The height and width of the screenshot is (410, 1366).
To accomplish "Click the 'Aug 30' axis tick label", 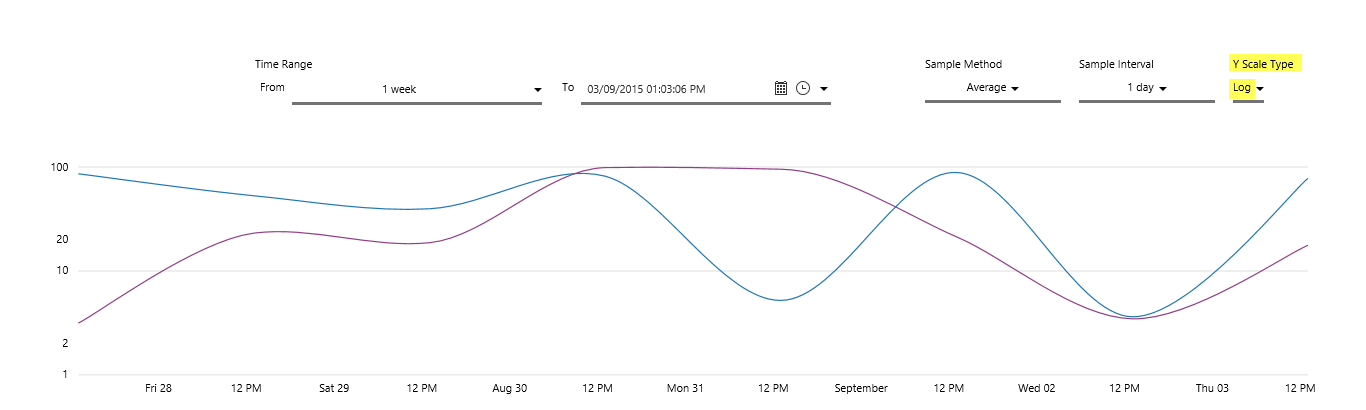I will click(510, 388).
